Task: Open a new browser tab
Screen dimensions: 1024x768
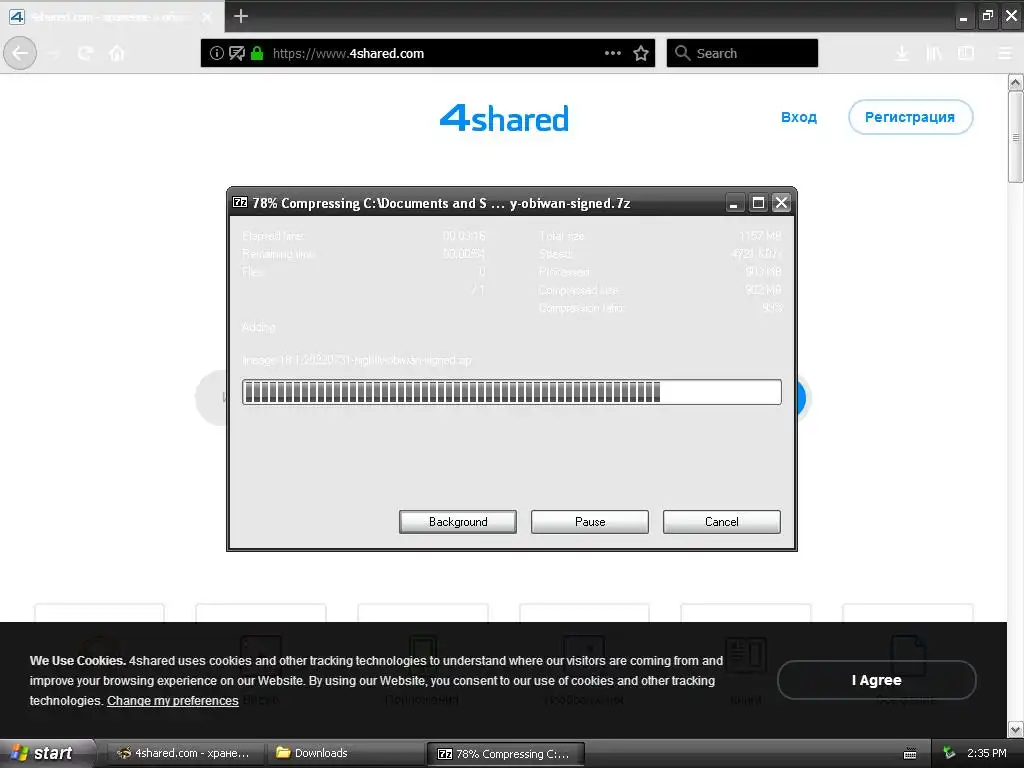Action: [240, 16]
